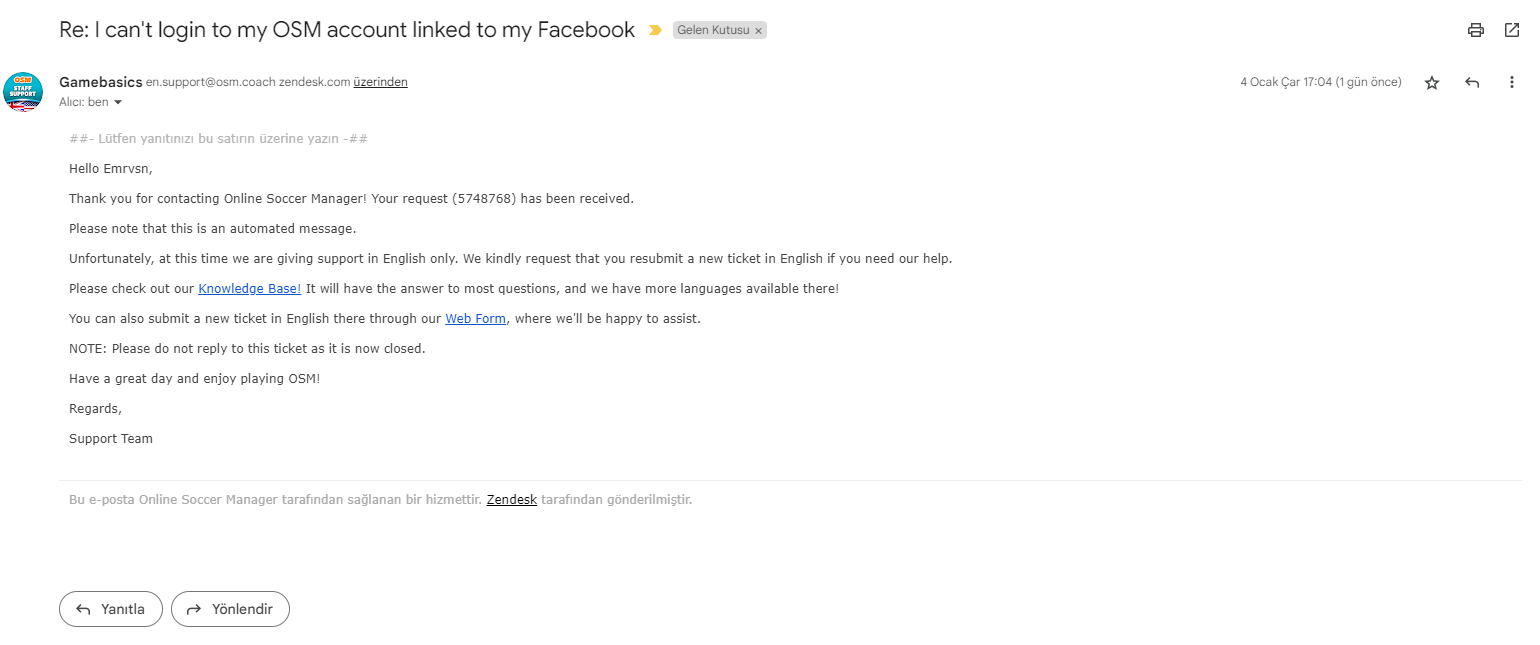Click the OSM Staff Support avatar
Image resolution: width=1540 pixels, height=645 pixels.
(23, 91)
